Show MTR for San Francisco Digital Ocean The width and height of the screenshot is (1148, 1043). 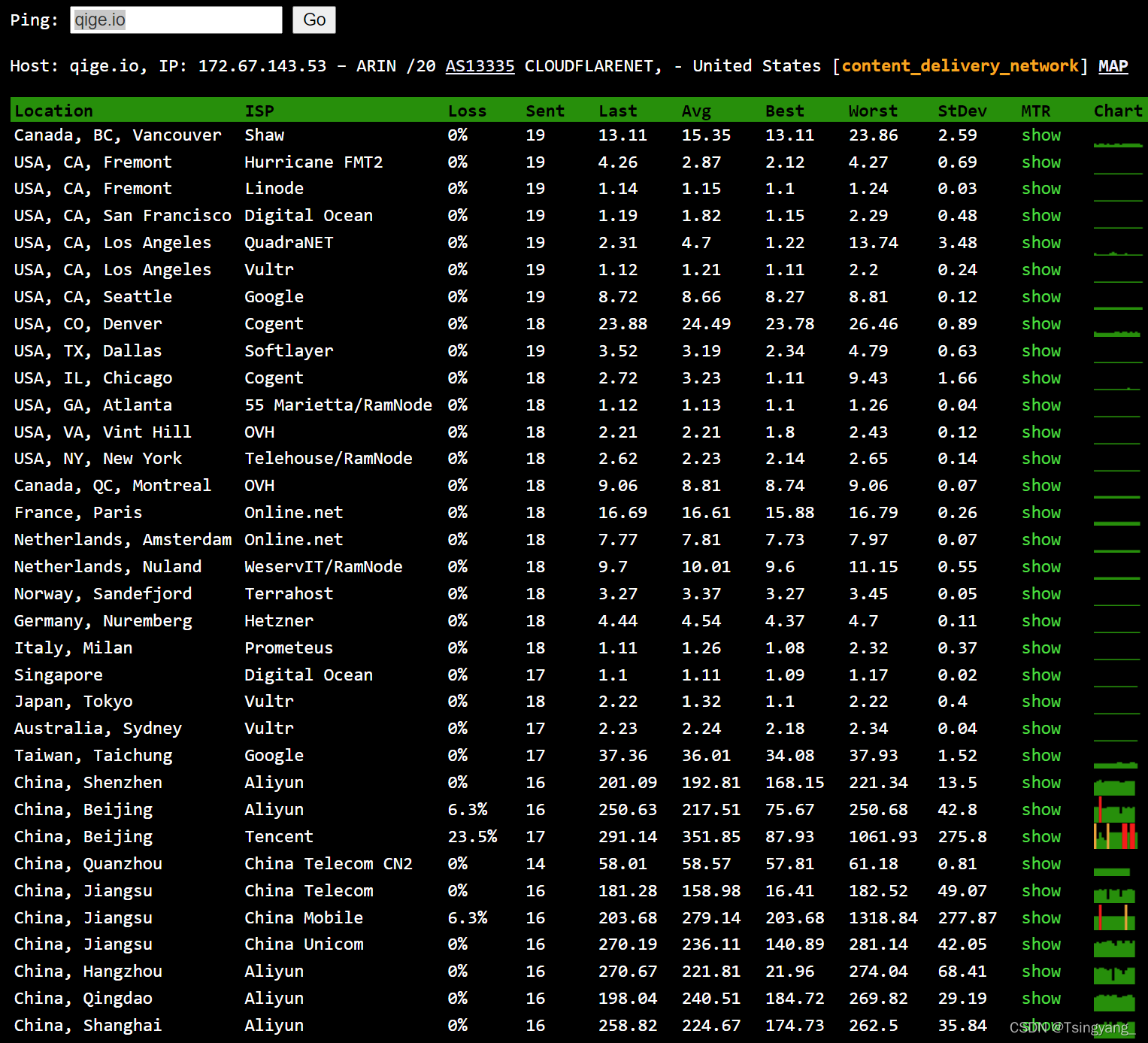click(1041, 216)
